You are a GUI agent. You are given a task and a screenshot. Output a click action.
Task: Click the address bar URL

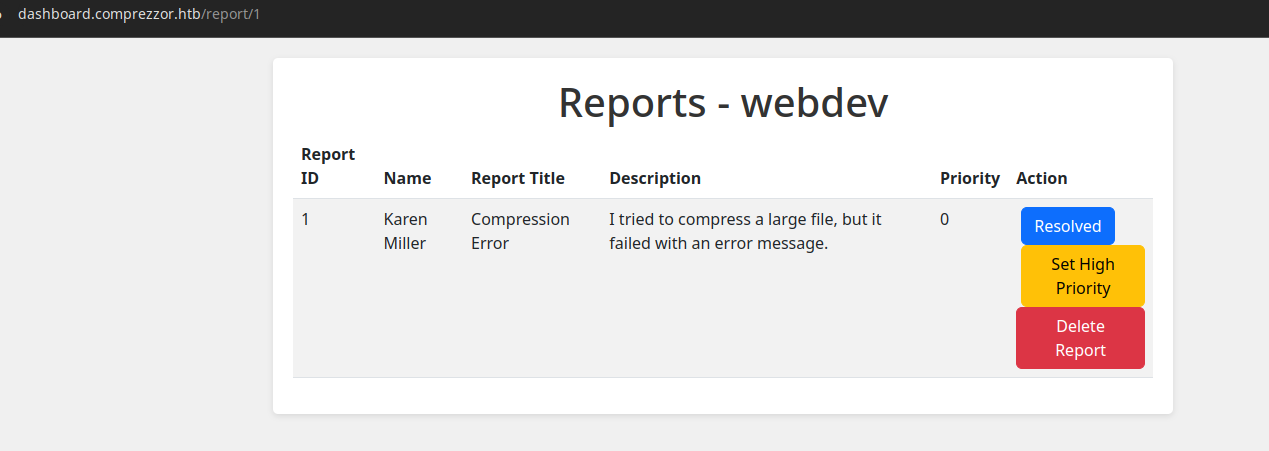139,15
